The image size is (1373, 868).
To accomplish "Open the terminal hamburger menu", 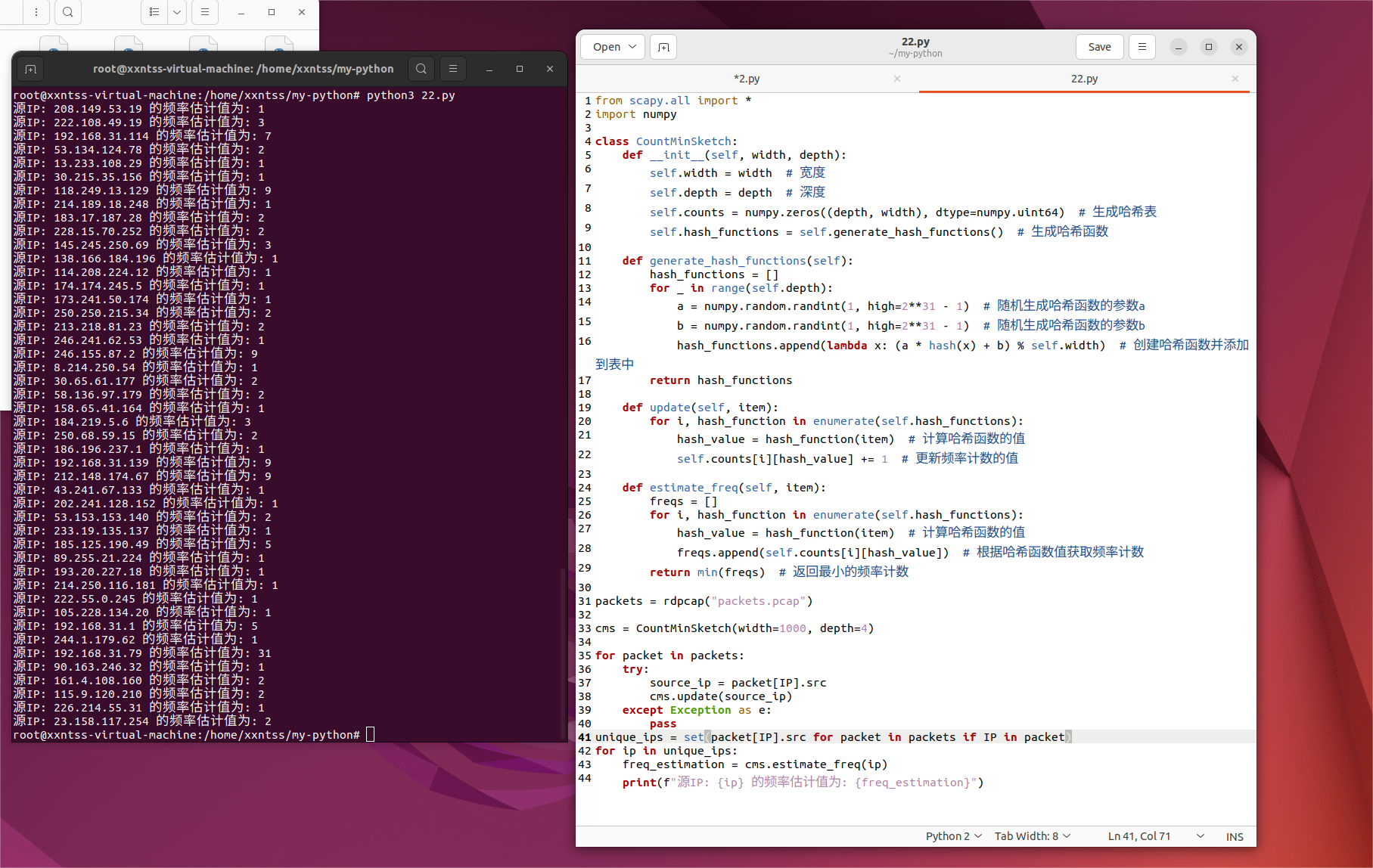I will click(453, 69).
